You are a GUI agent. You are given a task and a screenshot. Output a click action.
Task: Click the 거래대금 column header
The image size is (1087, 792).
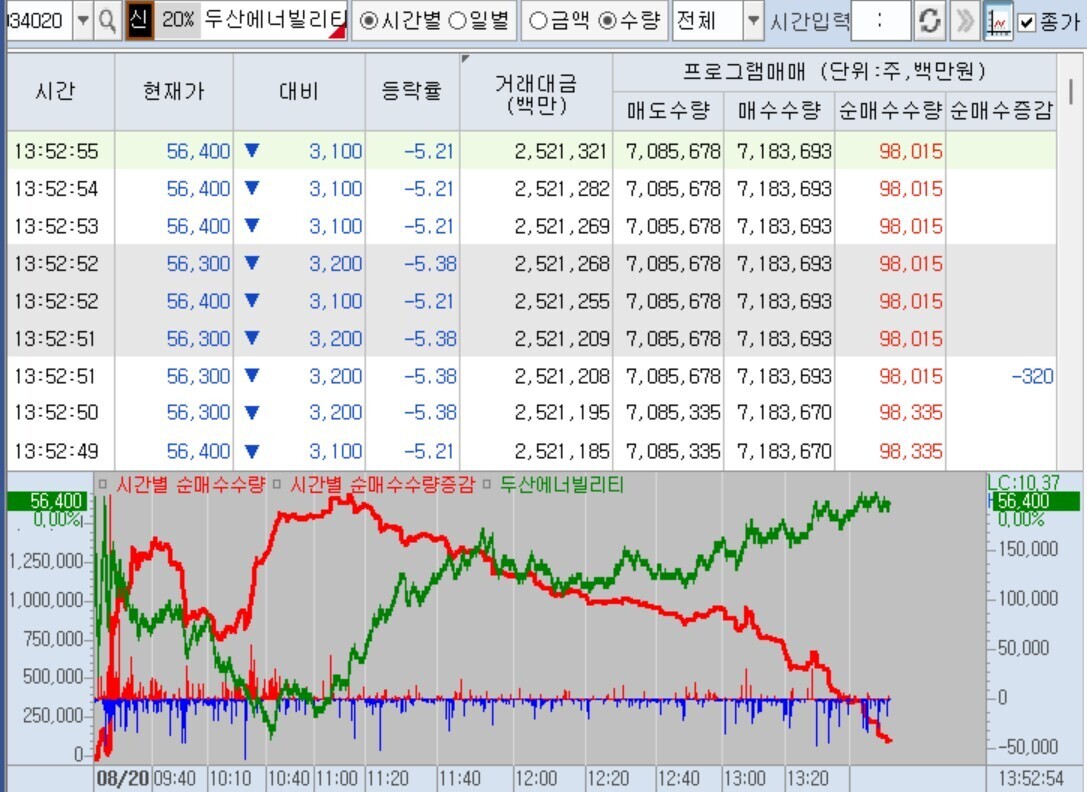tap(536, 94)
